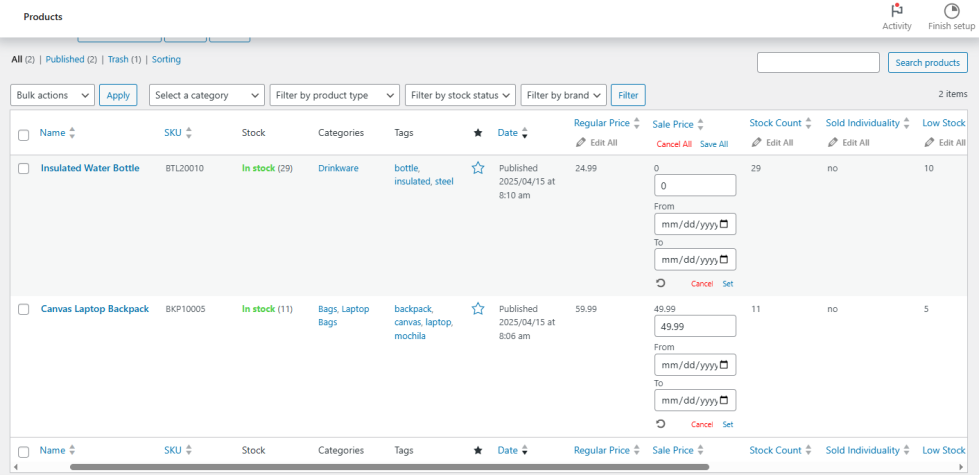Expand the Select a category dropdown
Screen dimensions: 979x475
(x=206, y=95)
